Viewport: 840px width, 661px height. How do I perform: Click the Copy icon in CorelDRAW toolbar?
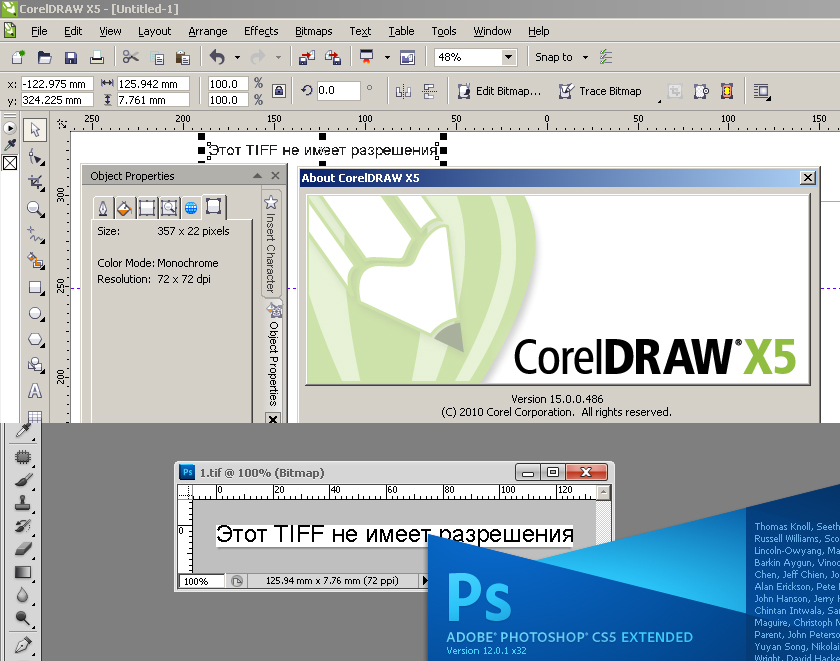click(158, 57)
